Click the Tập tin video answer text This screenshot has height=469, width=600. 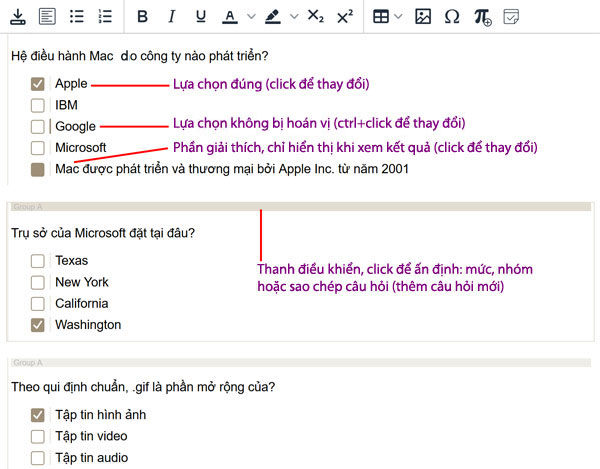(x=91, y=436)
